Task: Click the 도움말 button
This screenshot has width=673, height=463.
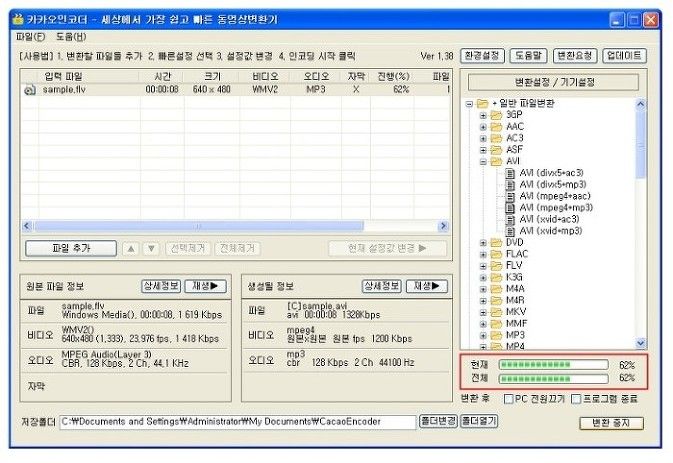Action: (528, 56)
